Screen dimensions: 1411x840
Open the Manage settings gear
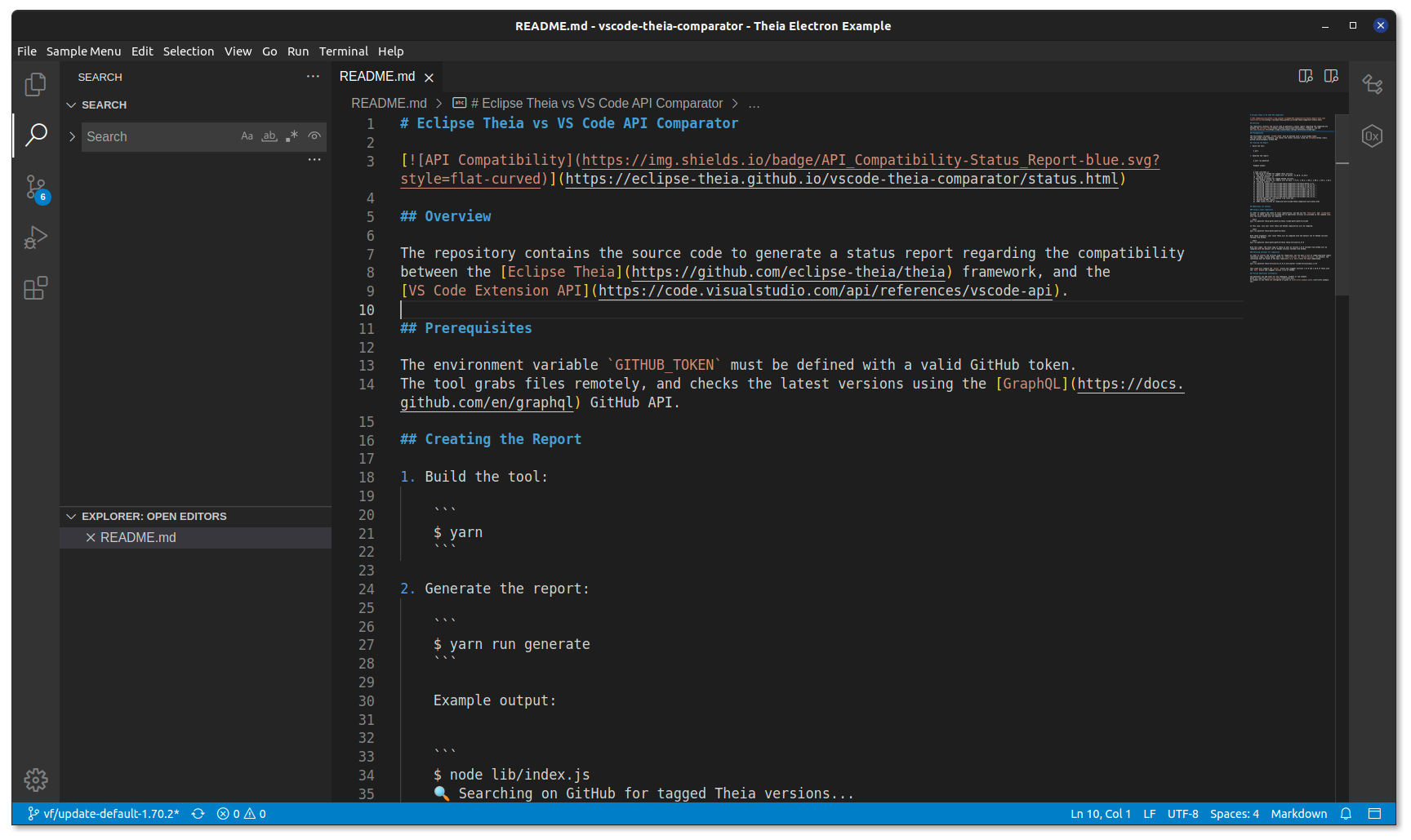click(x=35, y=780)
